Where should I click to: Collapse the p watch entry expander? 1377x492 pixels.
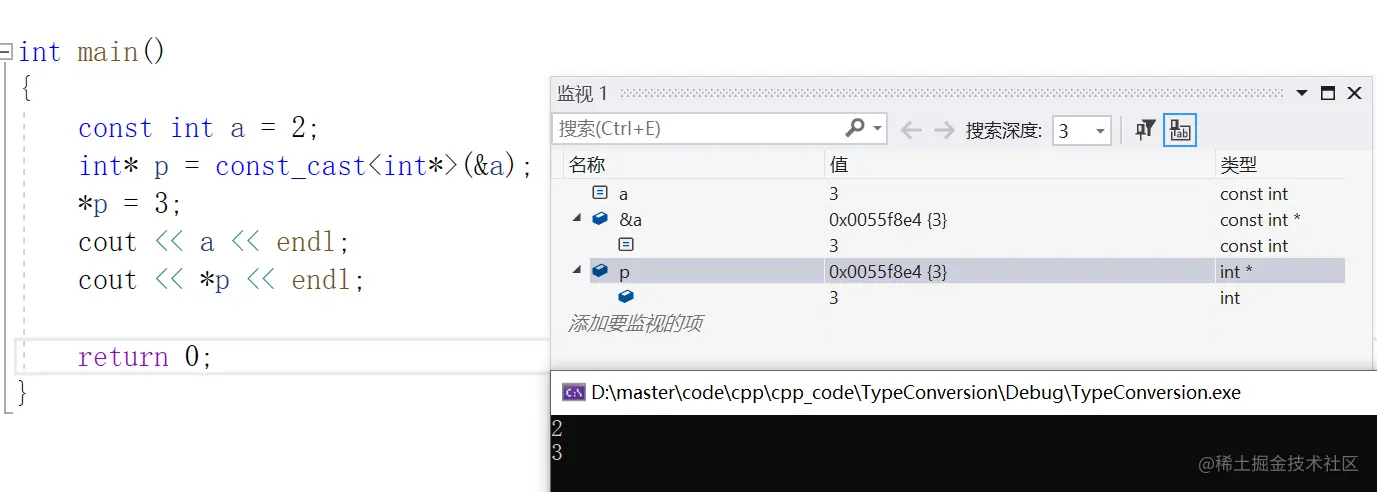(577, 270)
